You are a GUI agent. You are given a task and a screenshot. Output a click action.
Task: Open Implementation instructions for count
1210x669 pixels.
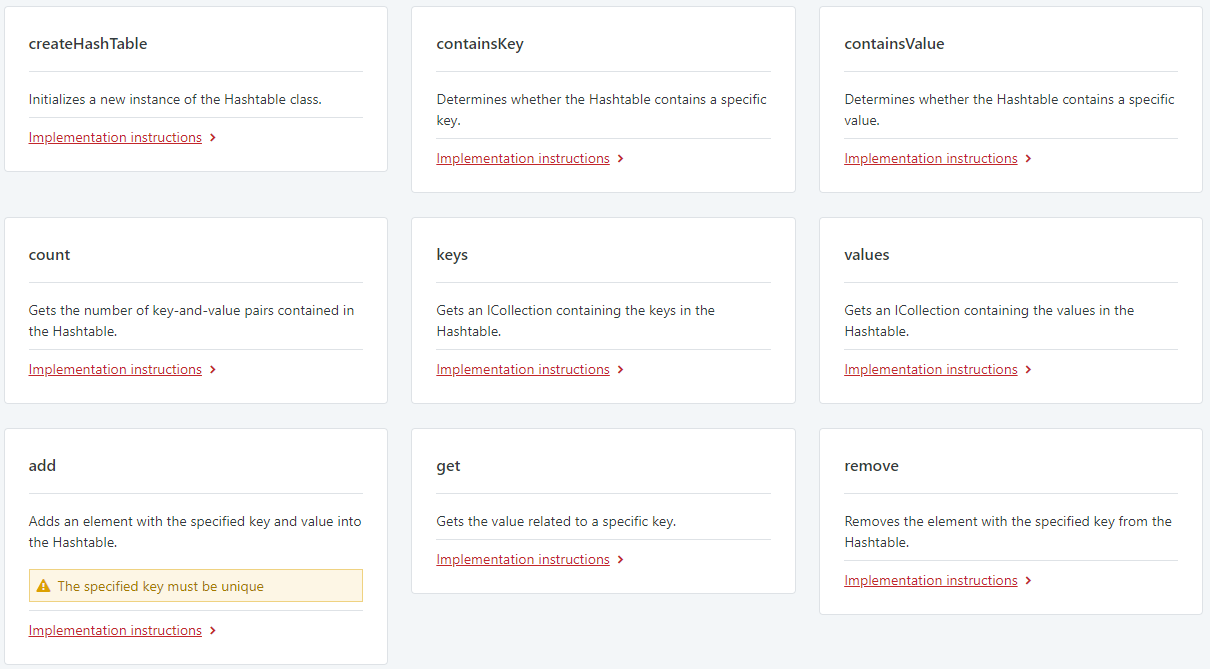(114, 369)
